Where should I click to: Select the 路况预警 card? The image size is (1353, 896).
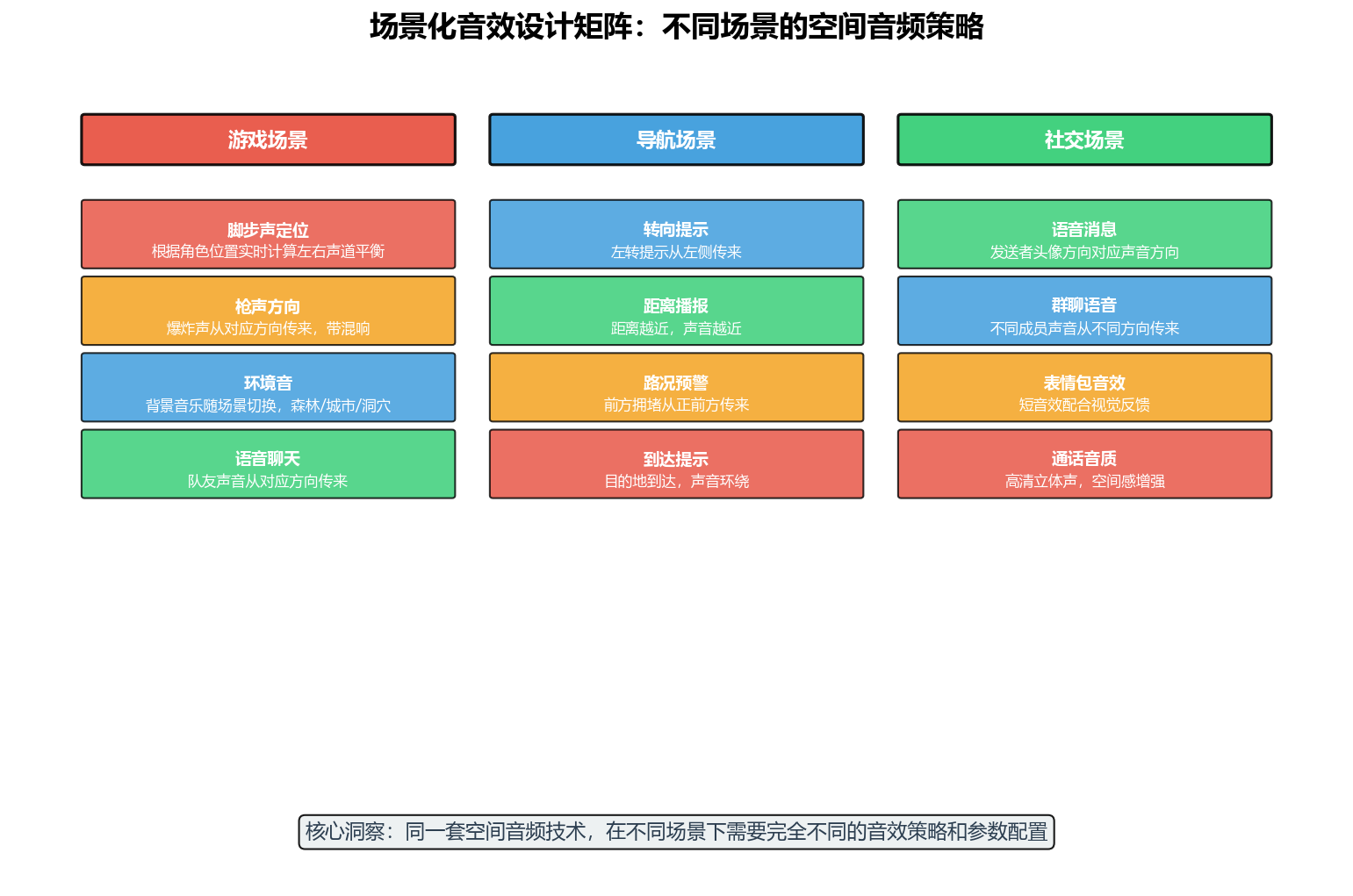pos(676,387)
